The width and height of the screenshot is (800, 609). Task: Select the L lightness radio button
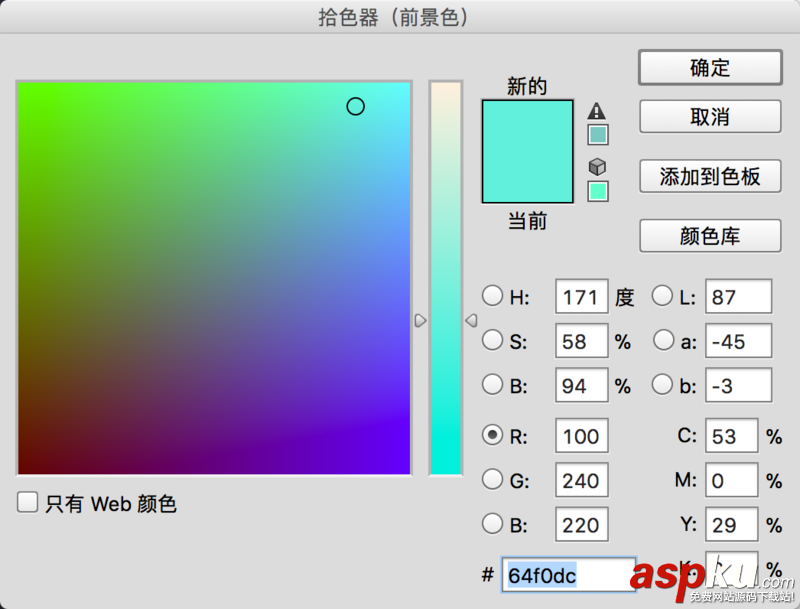click(663, 296)
